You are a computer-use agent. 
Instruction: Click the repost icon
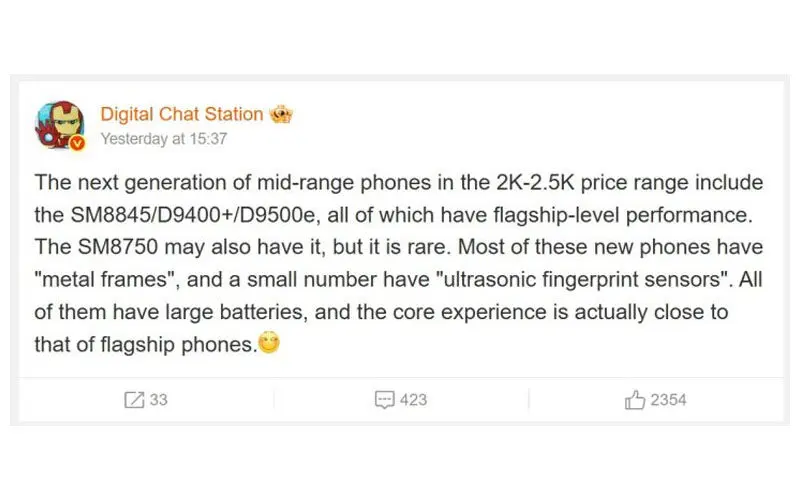(x=134, y=400)
